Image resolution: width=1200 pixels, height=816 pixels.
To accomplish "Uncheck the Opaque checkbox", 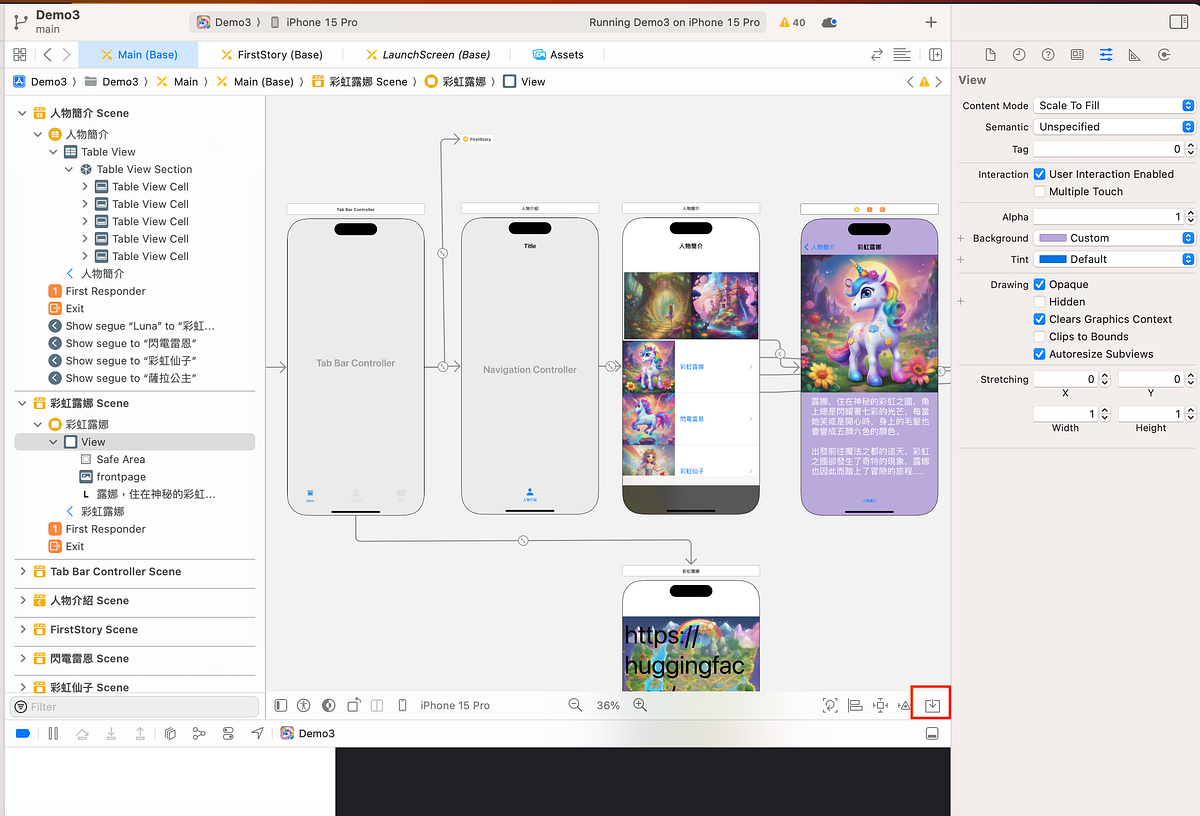I will click(x=1040, y=284).
